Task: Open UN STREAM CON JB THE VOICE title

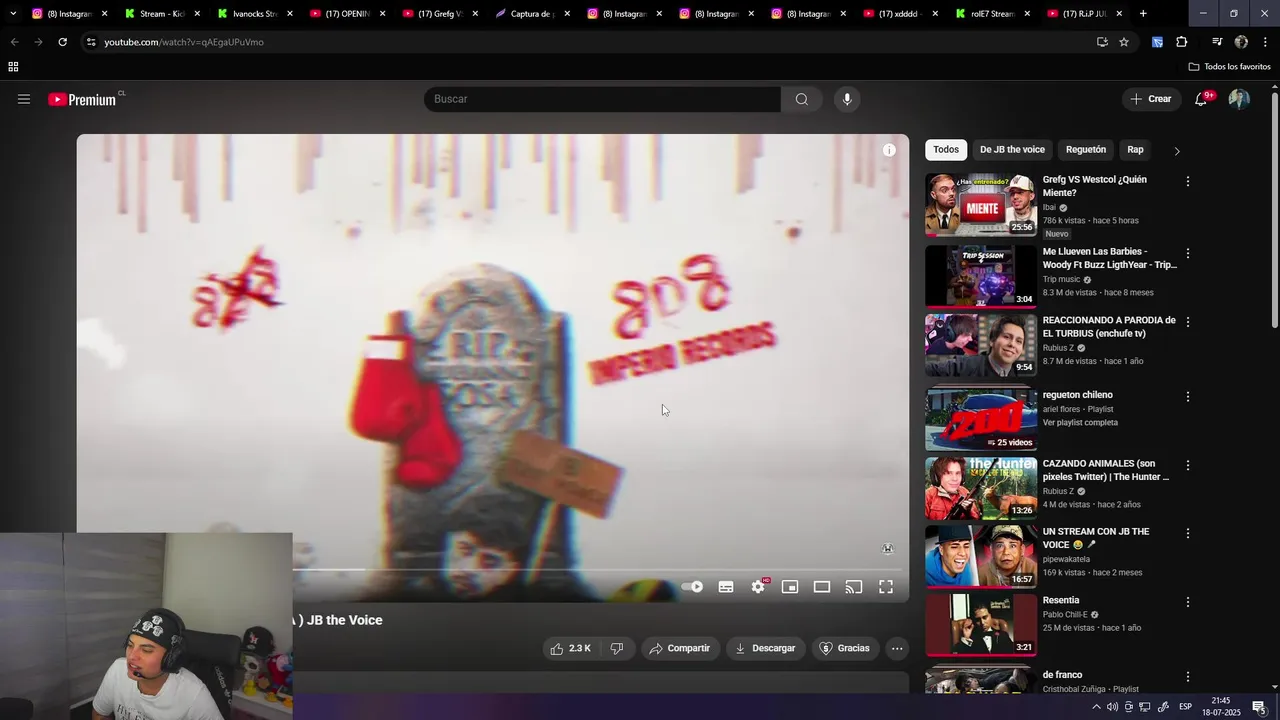Action: (x=1096, y=538)
